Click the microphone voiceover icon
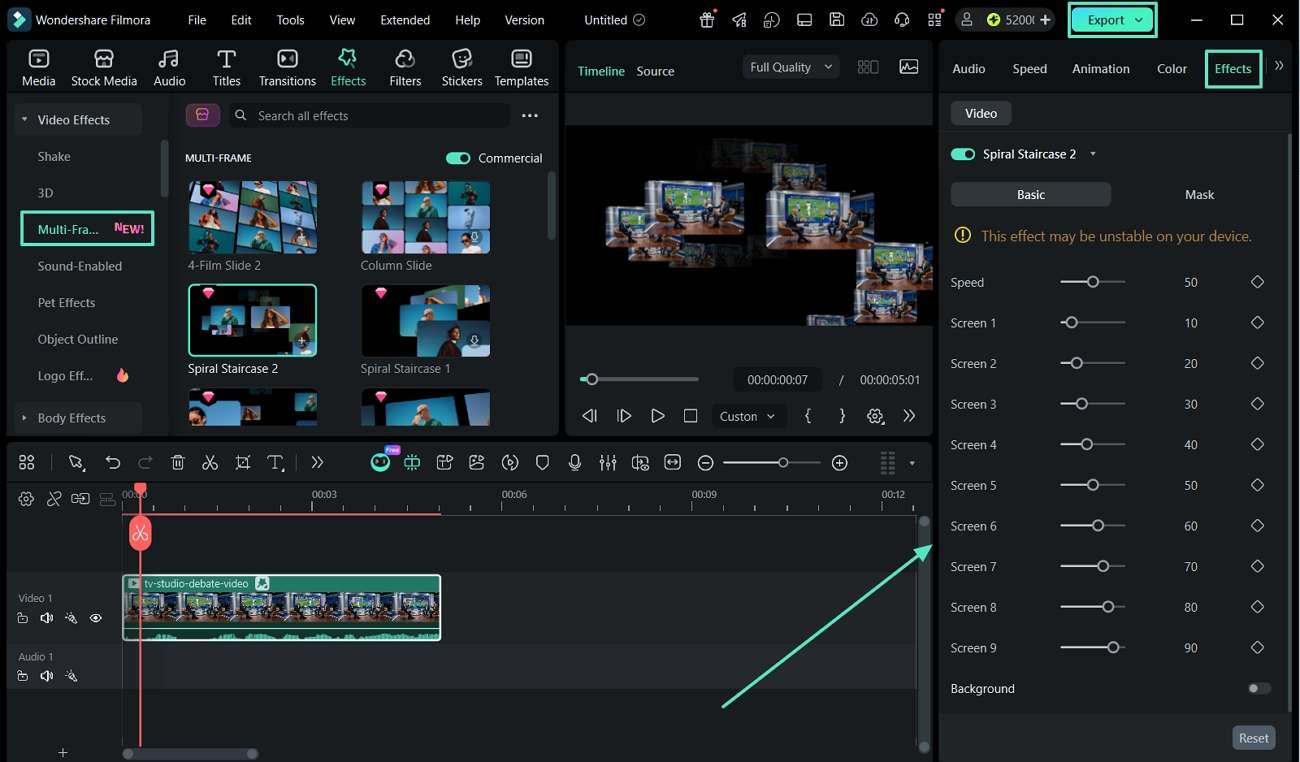The width and height of the screenshot is (1300, 762). (x=575, y=462)
